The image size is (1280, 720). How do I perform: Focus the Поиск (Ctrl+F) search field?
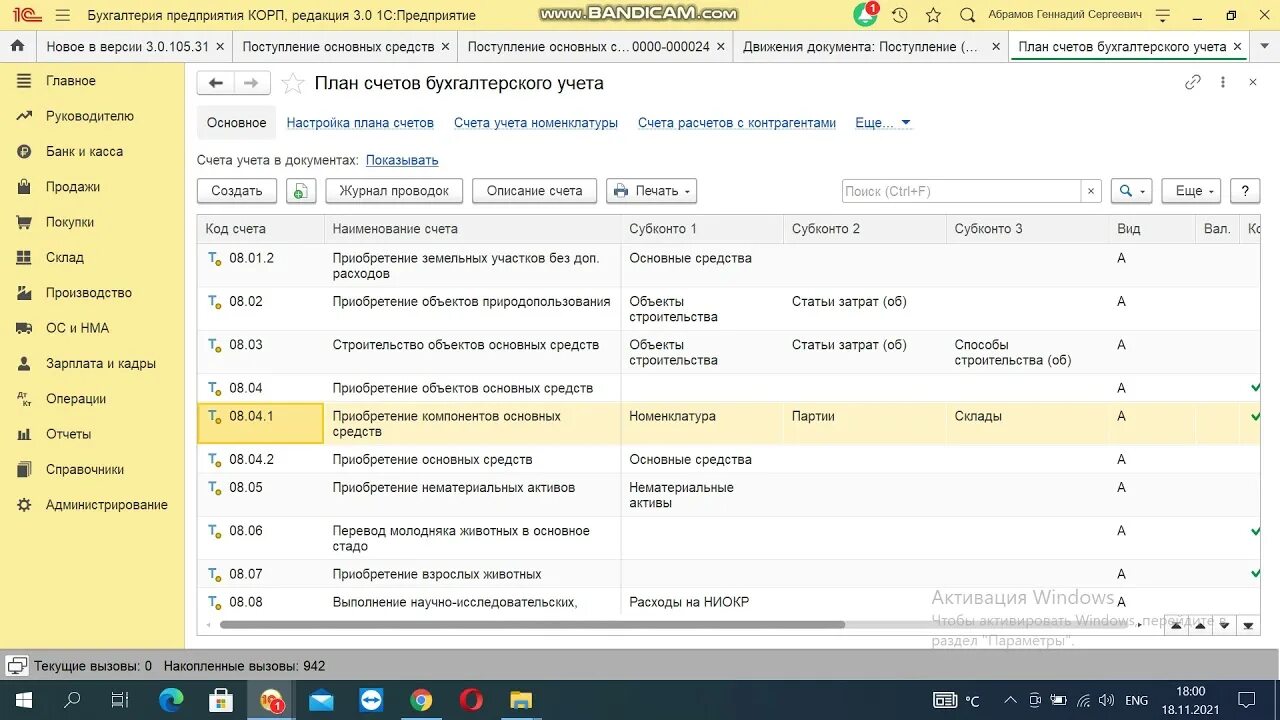[x=961, y=191]
